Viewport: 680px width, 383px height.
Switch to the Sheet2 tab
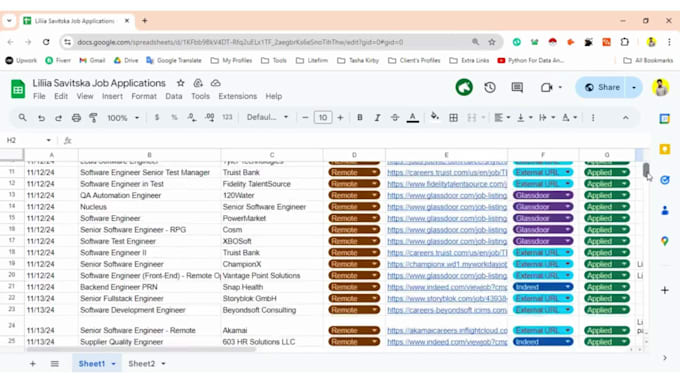[x=142, y=363]
